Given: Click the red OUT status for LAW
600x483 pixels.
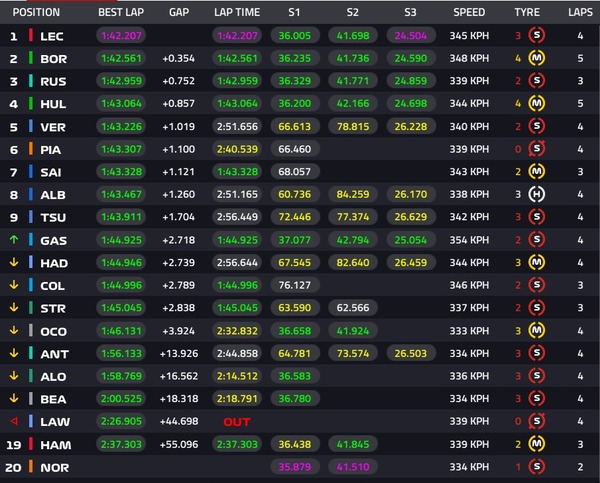Looking at the screenshot, I should point(236,422).
